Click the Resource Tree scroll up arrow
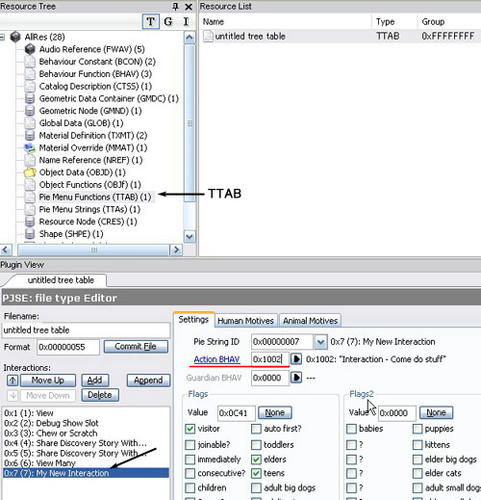Image resolution: width=481 pixels, height=500 pixels. pos(189,37)
